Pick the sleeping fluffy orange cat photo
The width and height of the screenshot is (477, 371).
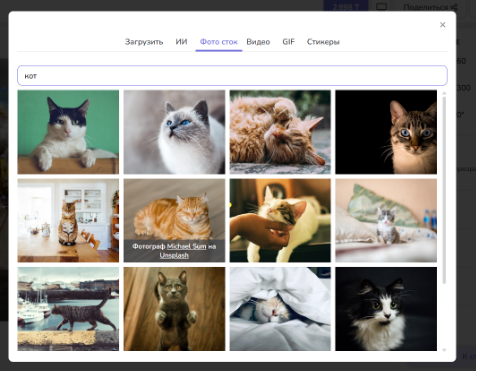click(280, 132)
